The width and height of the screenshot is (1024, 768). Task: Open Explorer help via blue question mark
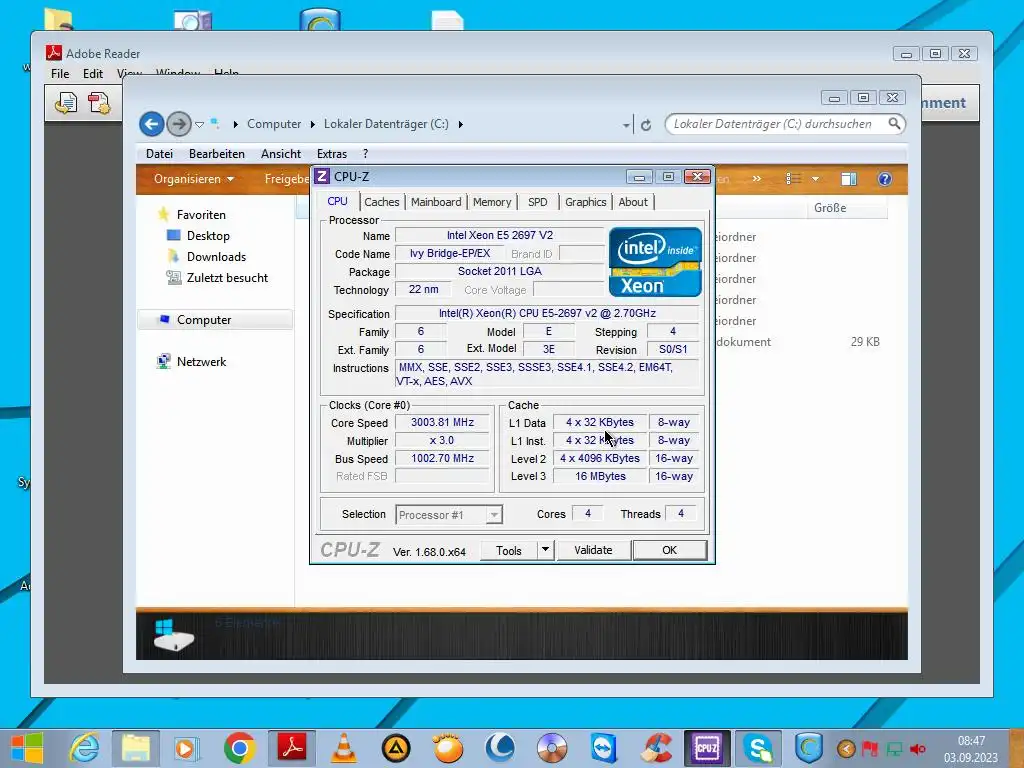pyautogui.click(x=884, y=179)
